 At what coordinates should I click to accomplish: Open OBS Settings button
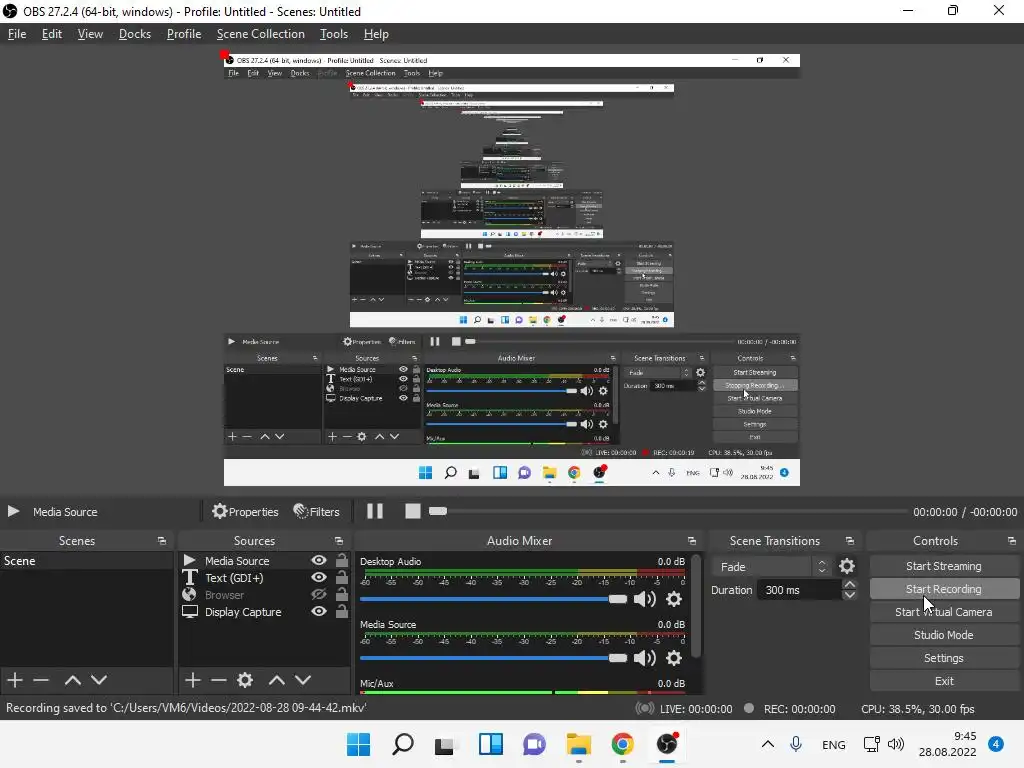point(944,658)
